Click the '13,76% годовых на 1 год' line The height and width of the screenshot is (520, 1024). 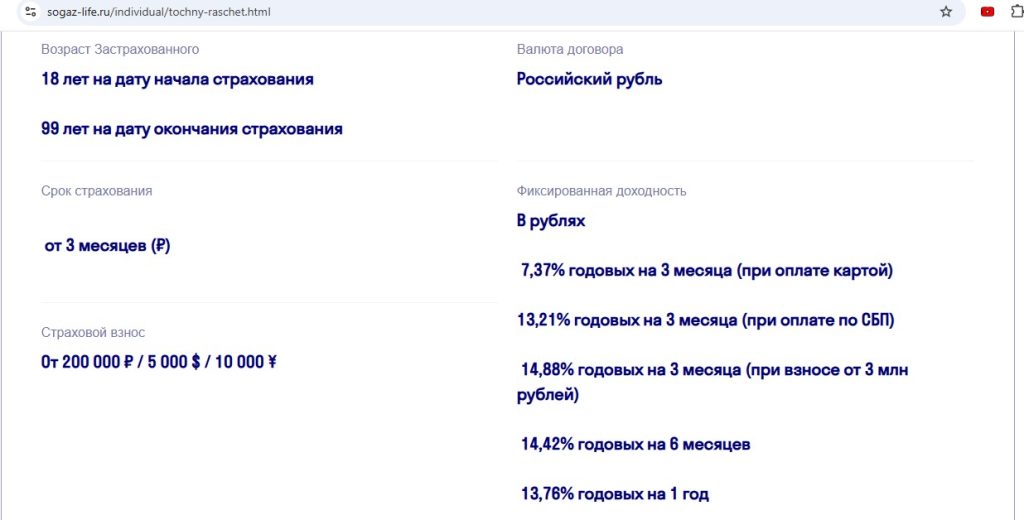click(x=615, y=495)
